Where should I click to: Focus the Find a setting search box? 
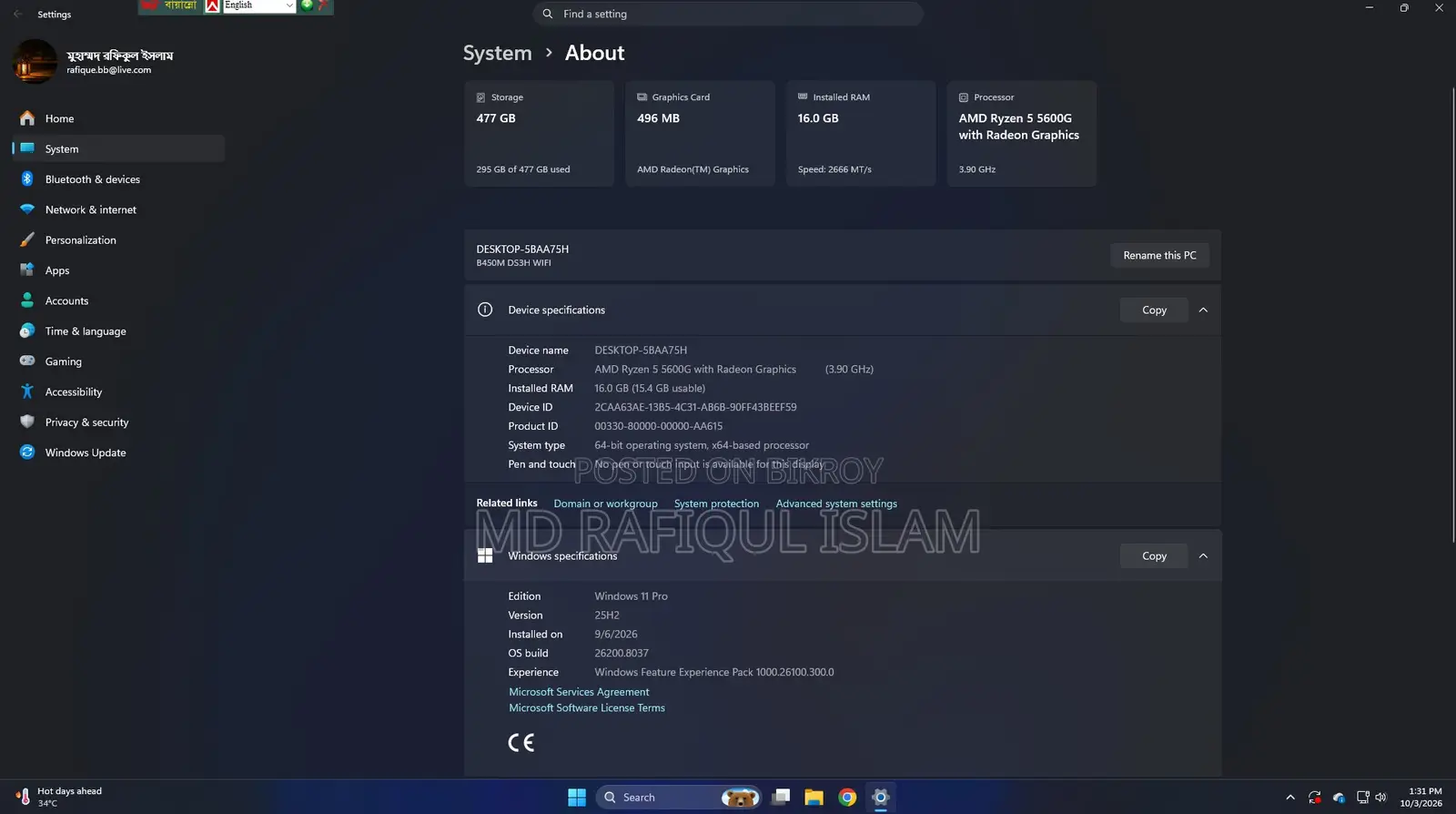coord(728,14)
